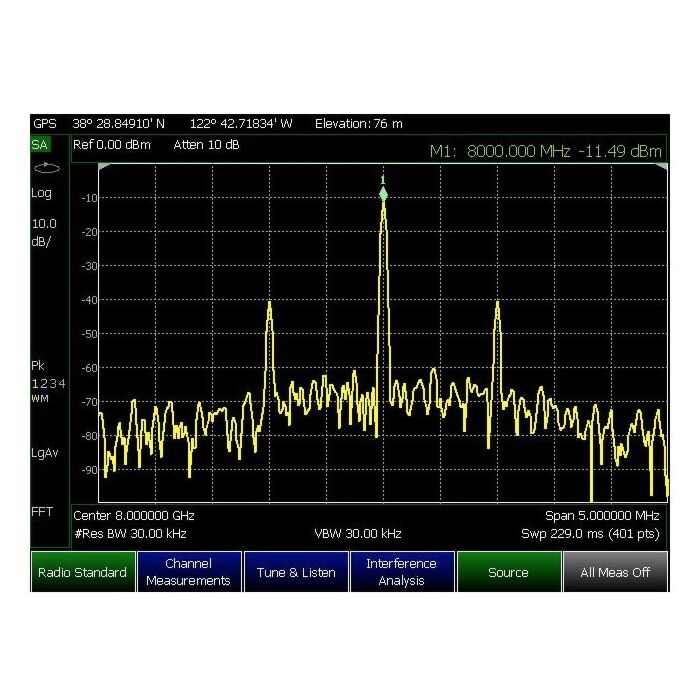Select the Log scale indicator
700x700 pixels.
[x=43, y=193]
